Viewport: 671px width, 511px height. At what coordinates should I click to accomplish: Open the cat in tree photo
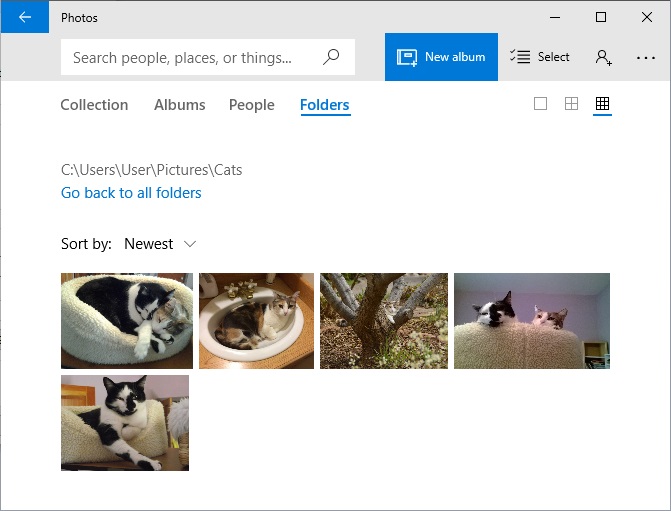click(x=384, y=321)
